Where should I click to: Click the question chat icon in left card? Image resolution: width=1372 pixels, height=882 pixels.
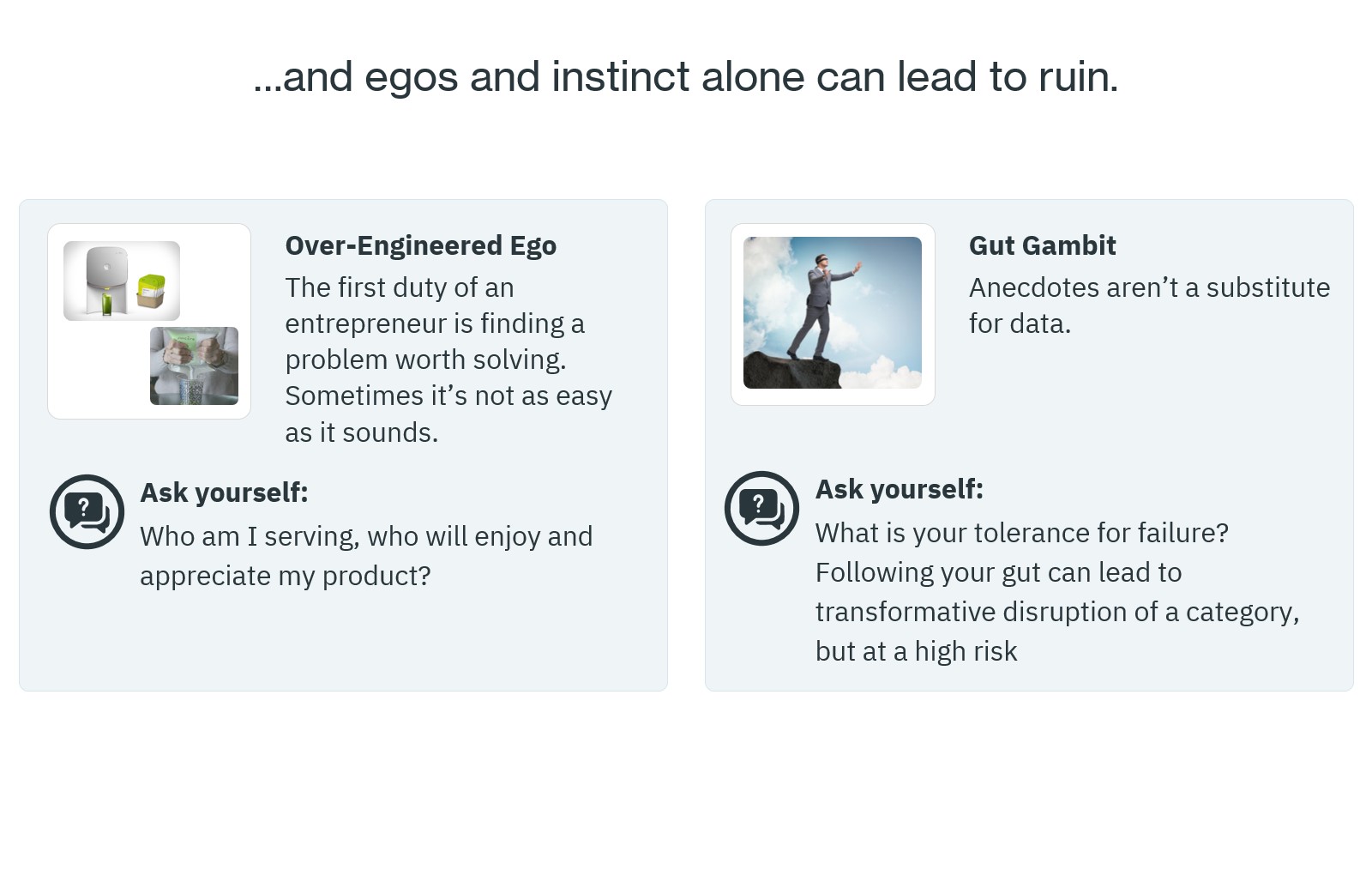[87, 511]
